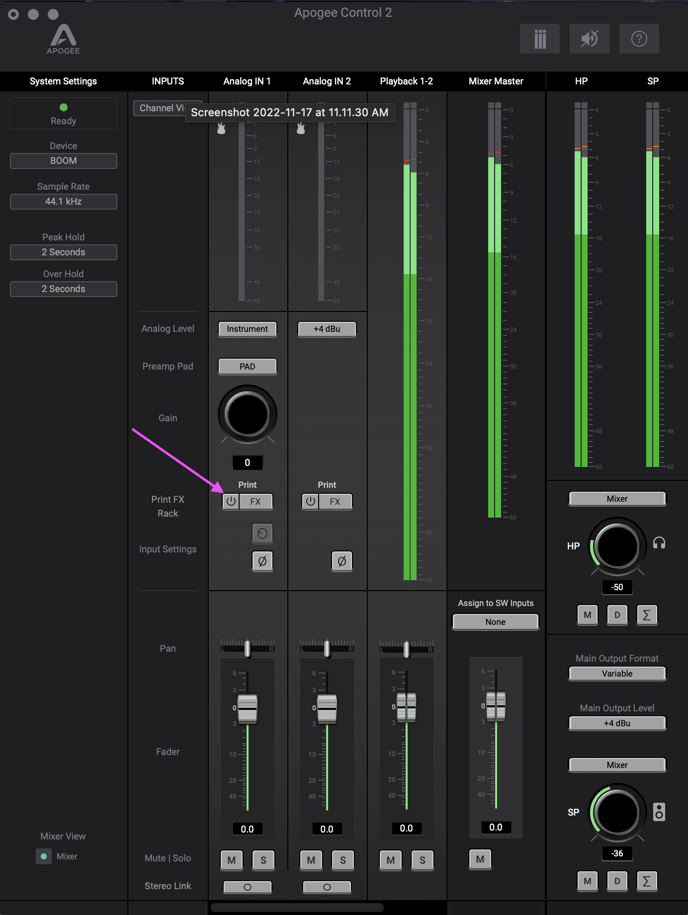Mute Analog IN 1 channel
This screenshot has height=915, width=688.
(232, 860)
